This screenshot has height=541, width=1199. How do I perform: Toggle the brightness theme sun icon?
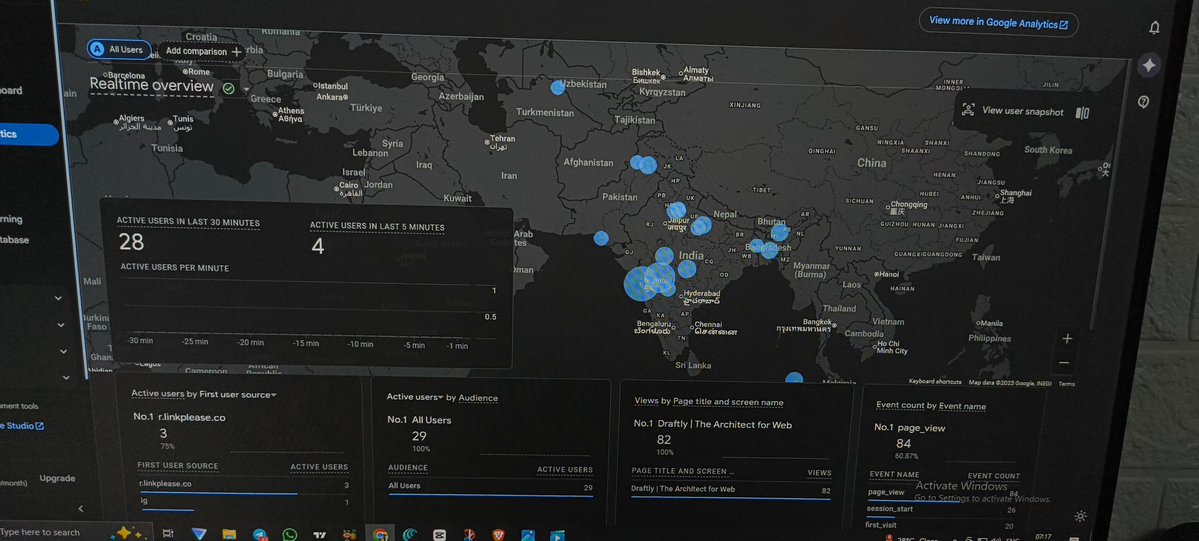pos(1080,517)
